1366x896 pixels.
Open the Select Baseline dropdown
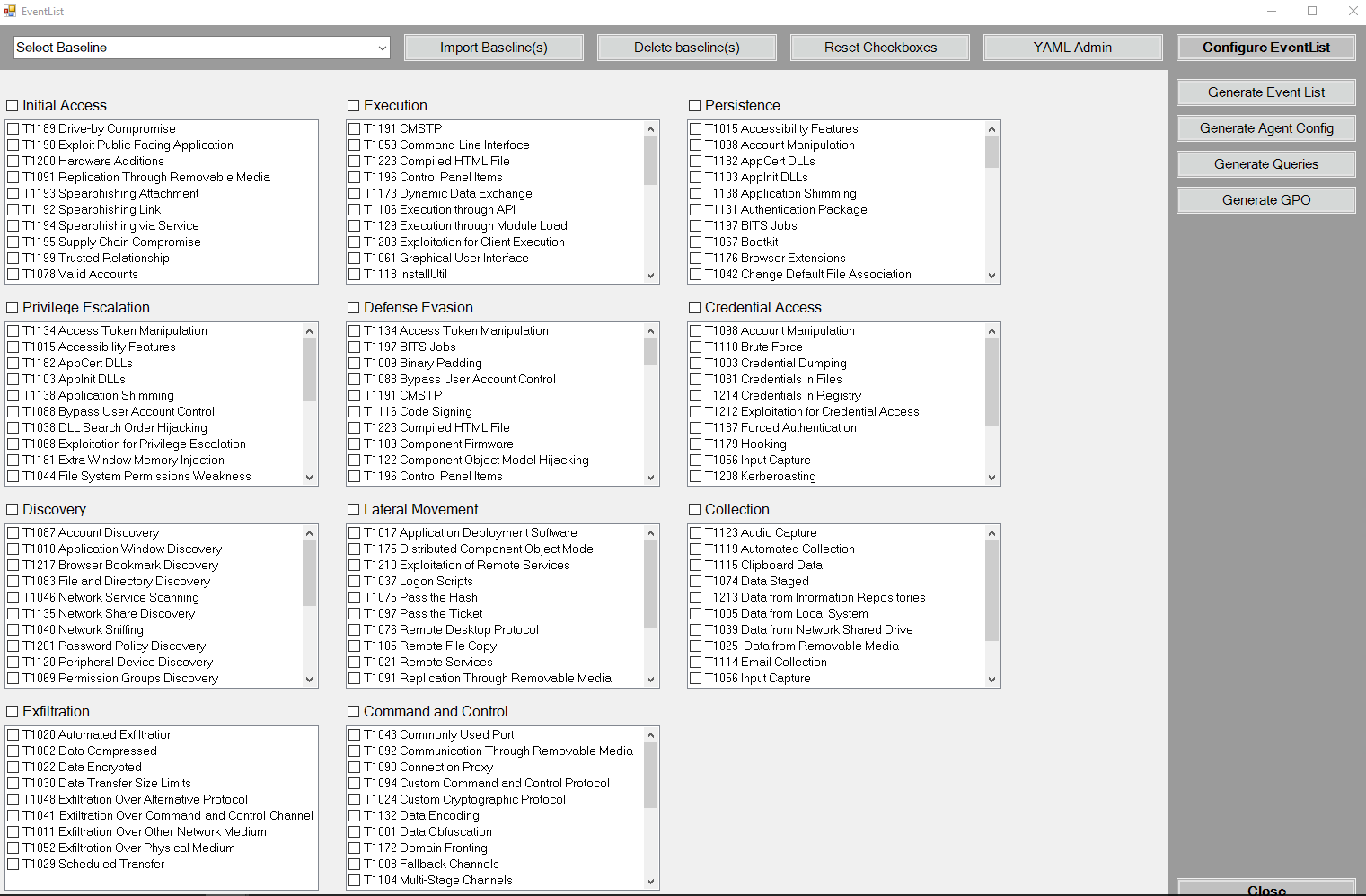tap(382, 48)
